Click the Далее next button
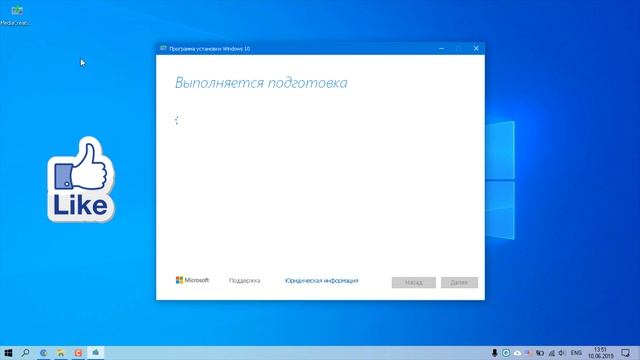 459,282
